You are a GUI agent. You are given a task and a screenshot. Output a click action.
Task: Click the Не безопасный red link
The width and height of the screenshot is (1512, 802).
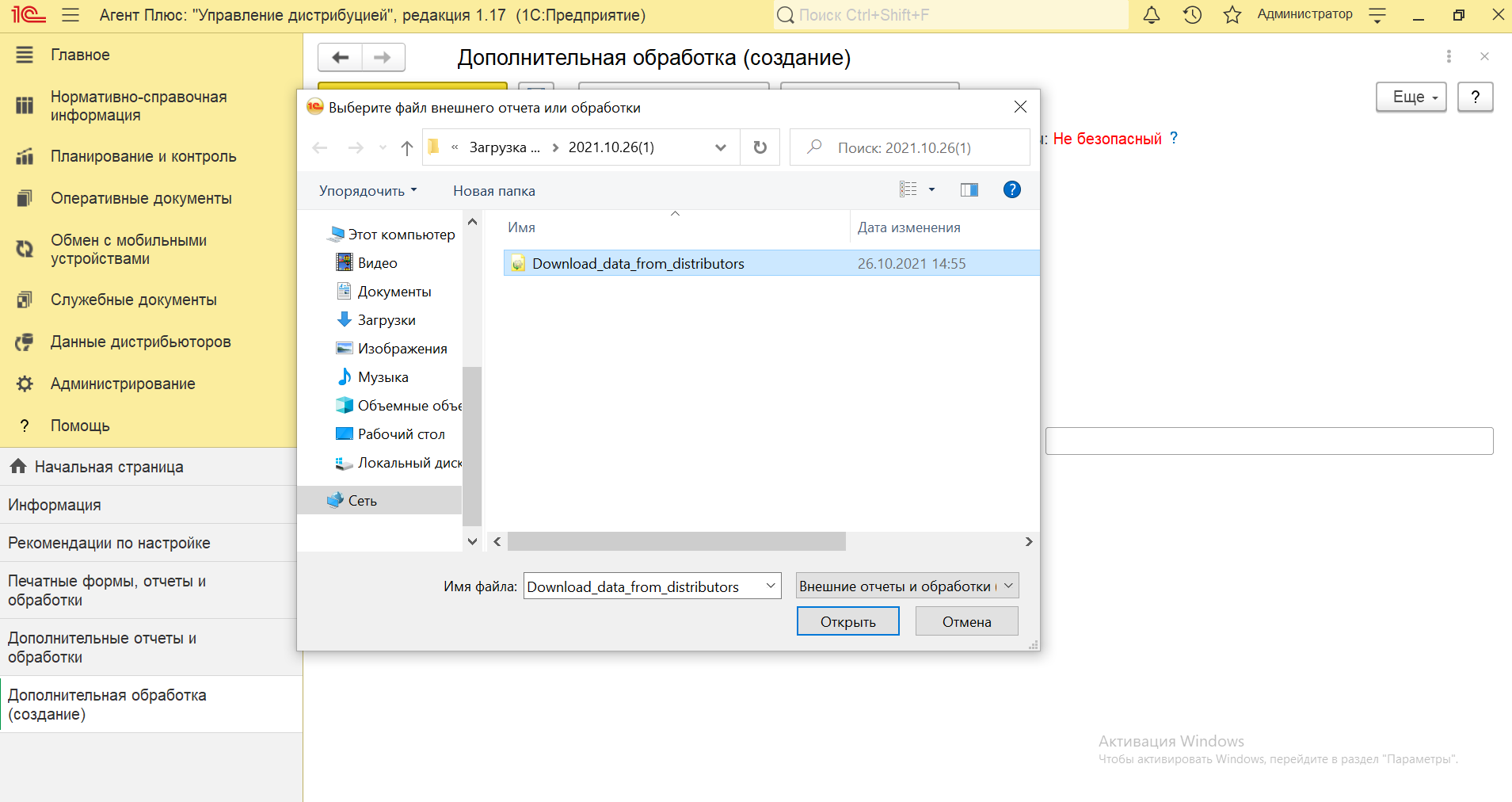[1107, 139]
